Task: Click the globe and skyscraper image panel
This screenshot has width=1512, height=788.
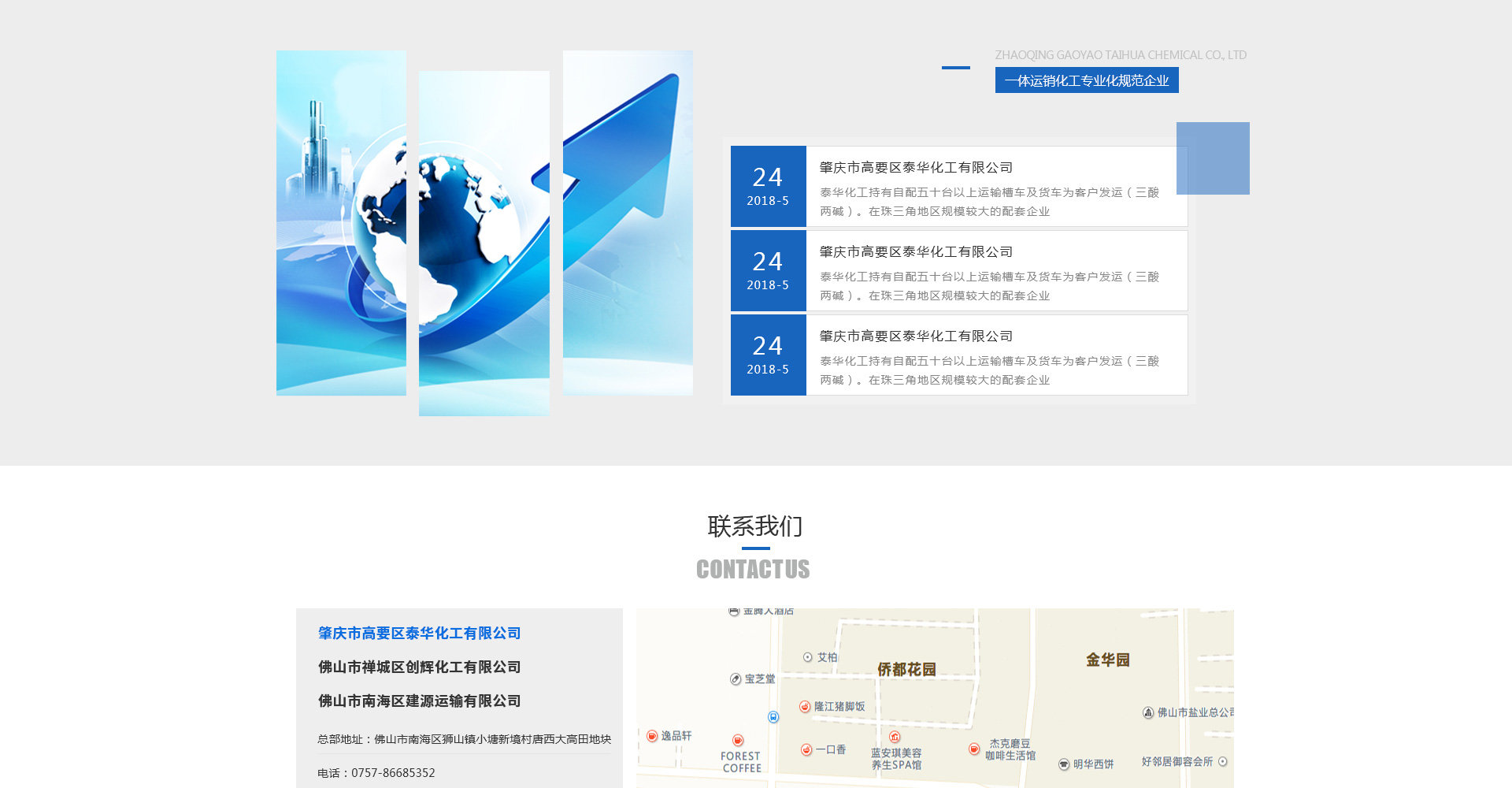Action: (x=341, y=223)
